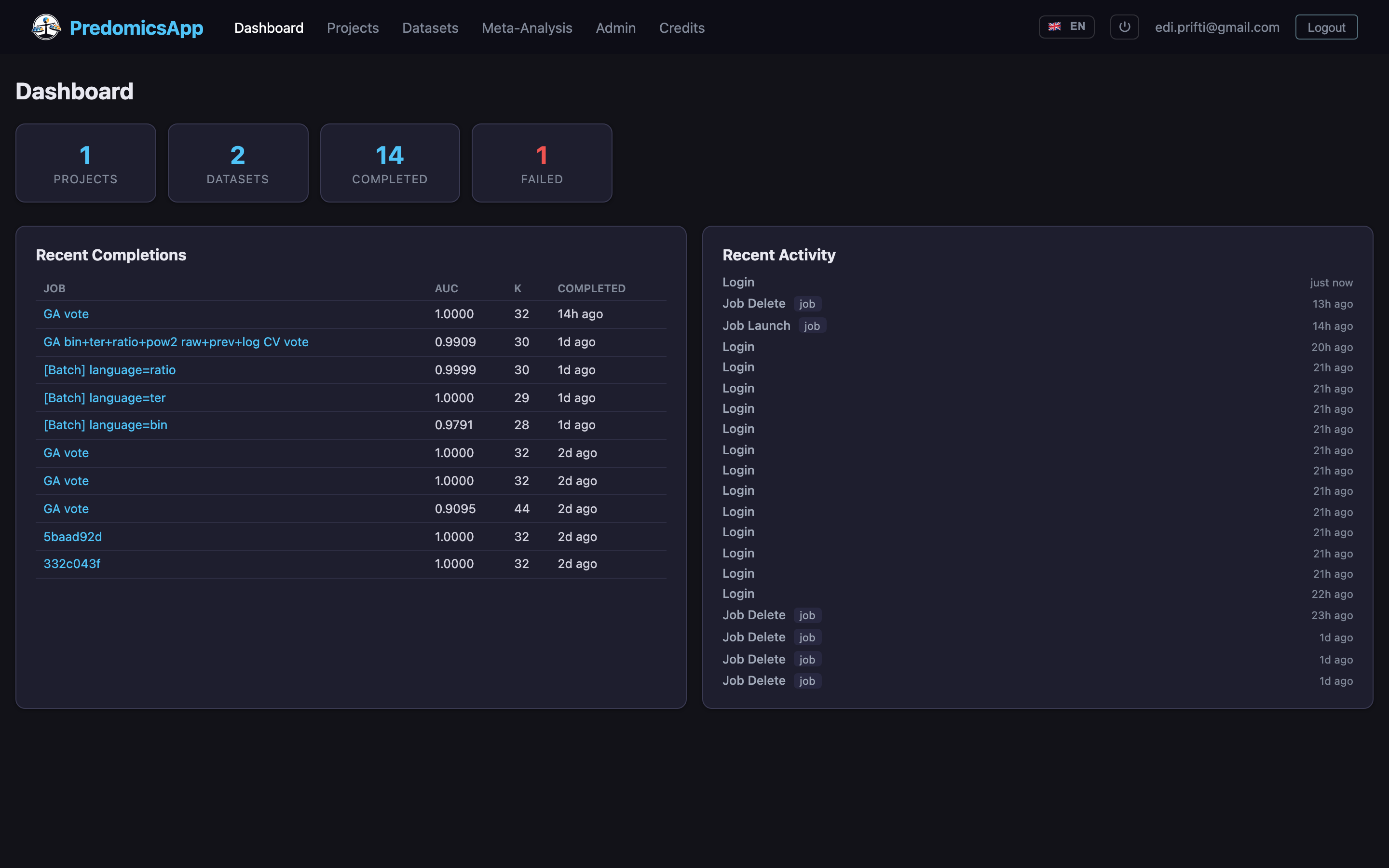Select the Dashboard tab
Image resolution: width=1389 pixels, height=868 pixels.
[269, 27]
